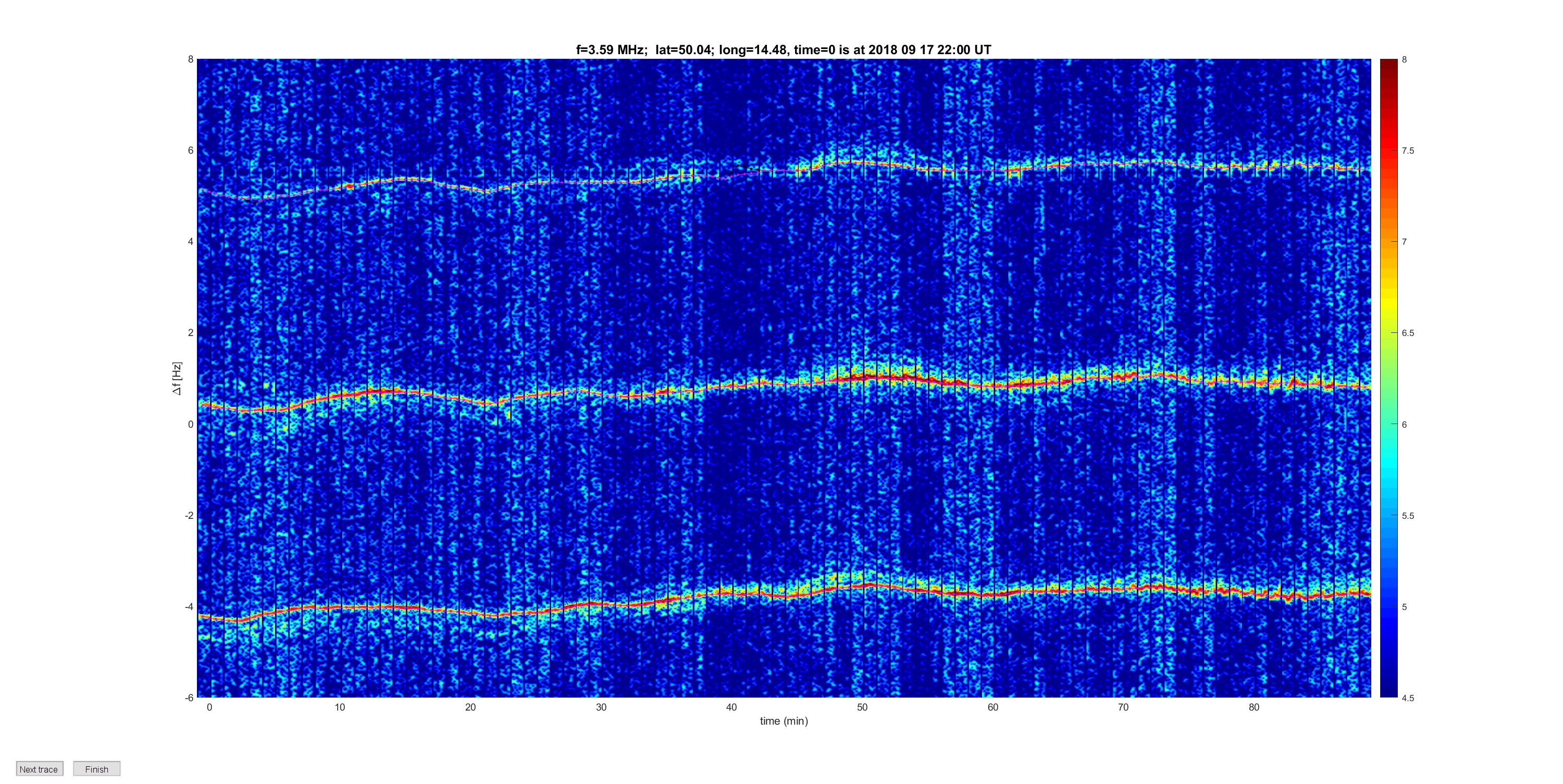Click y-axis tick label 6
This screenshot has width=1563, height=784.
pyautogui.click(x=191, y=151)
